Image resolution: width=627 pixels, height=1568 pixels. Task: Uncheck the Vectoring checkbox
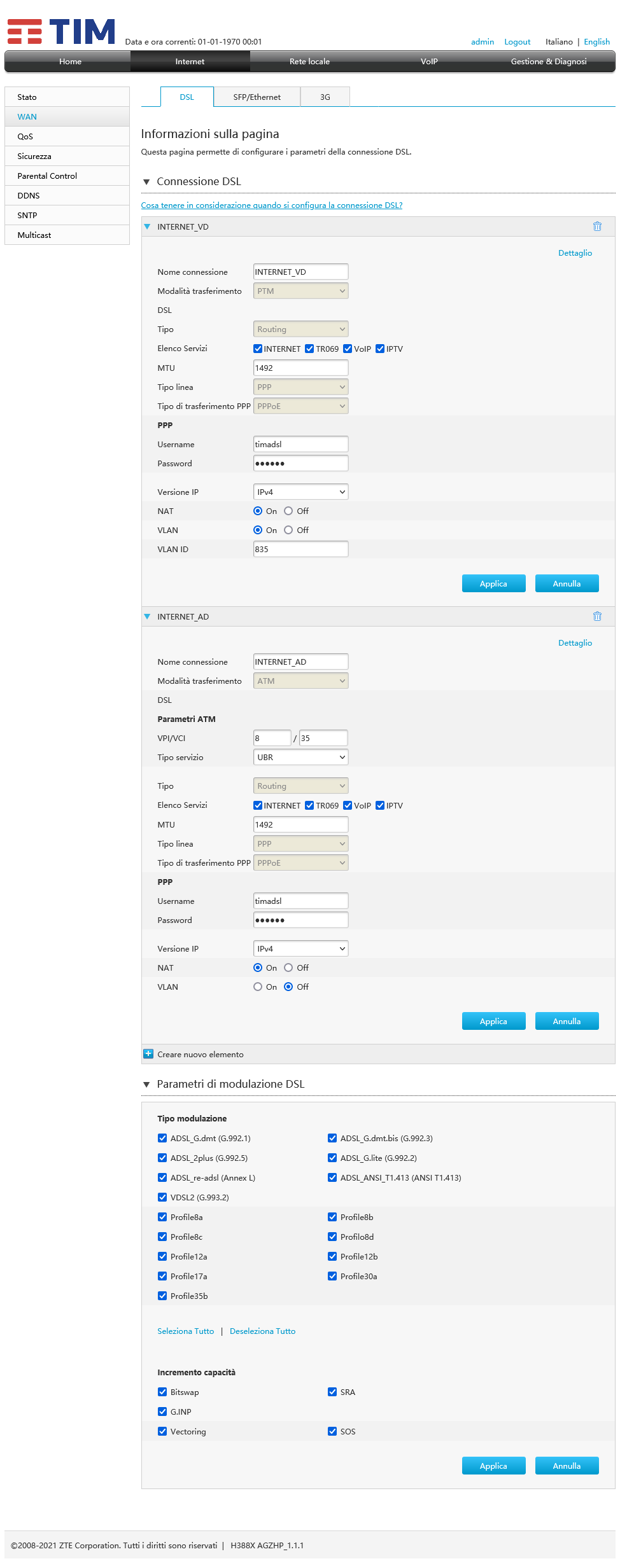(x=162, y=1431)
